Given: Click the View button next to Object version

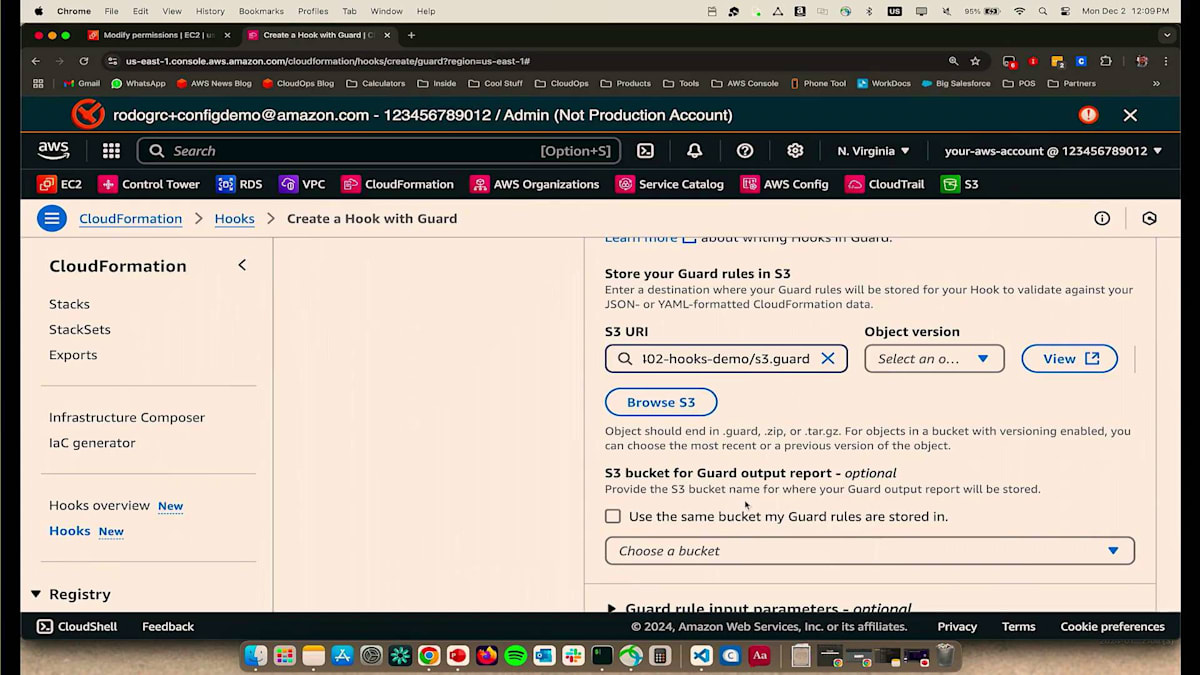Looking at the screenshot, I should [x=1069, y=359].
